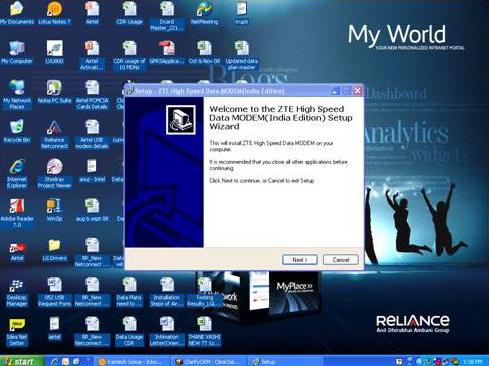Select the Recycle Bin icon
Screen dimensions: 489x366
(x=17, y=131)
